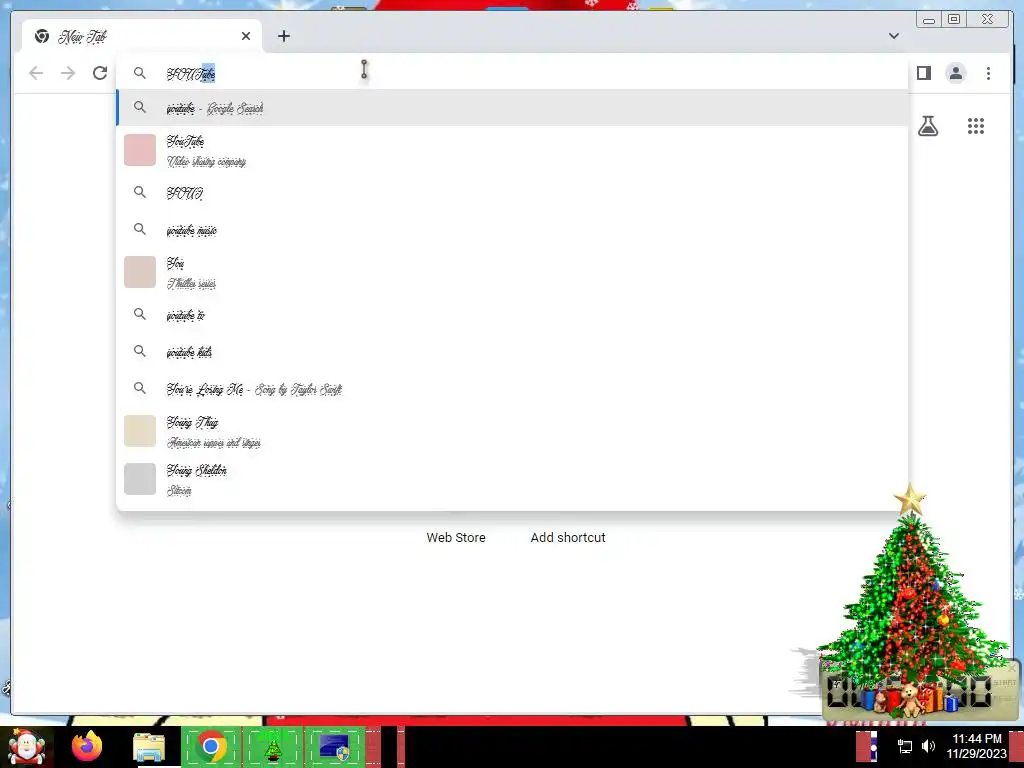Click the Young Sheldon thumbnail image
The height and width of the screenshot is (768, 1024).
point(140,479)
